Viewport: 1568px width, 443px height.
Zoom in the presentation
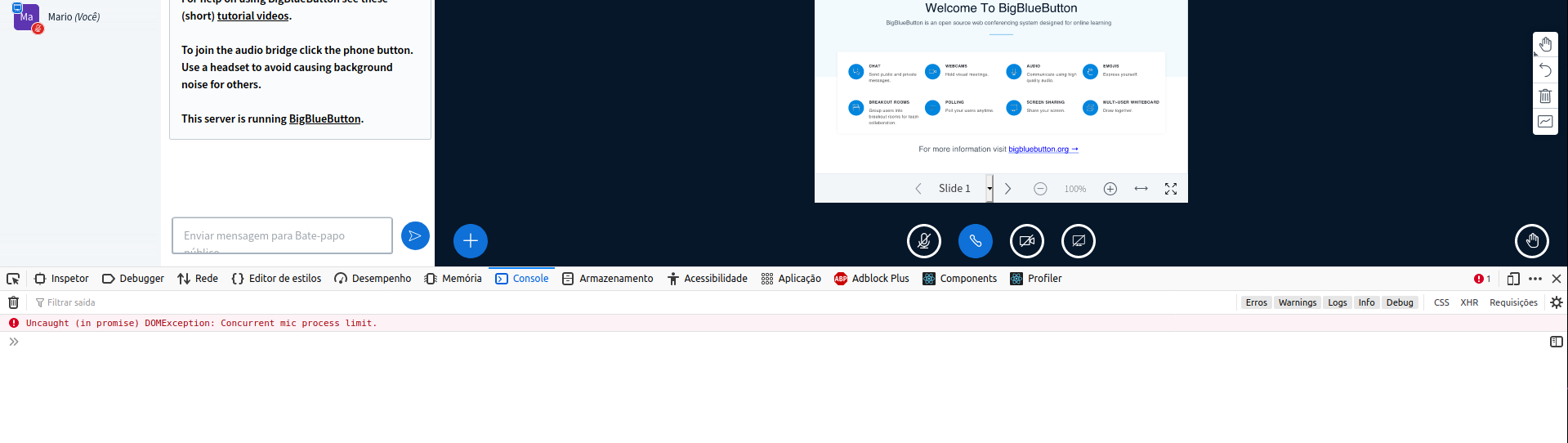pyautogui.click(x=1110, y=189)
